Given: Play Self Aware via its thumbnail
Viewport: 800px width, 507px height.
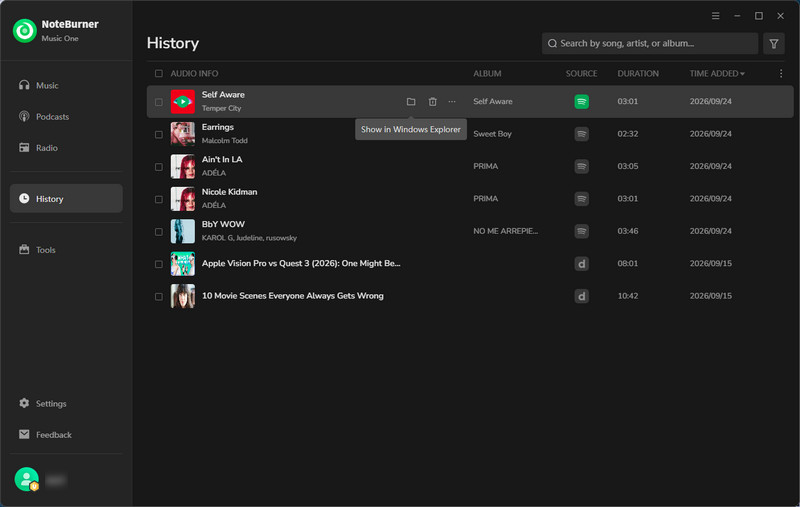Looking at the screenshot, I should pos(183,102).
